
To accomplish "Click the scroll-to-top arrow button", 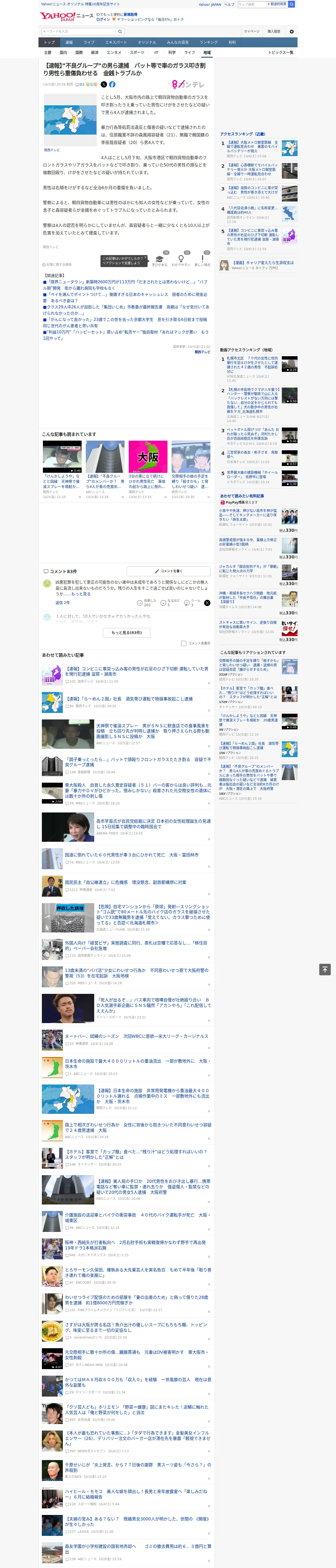I will pos(325,970).
